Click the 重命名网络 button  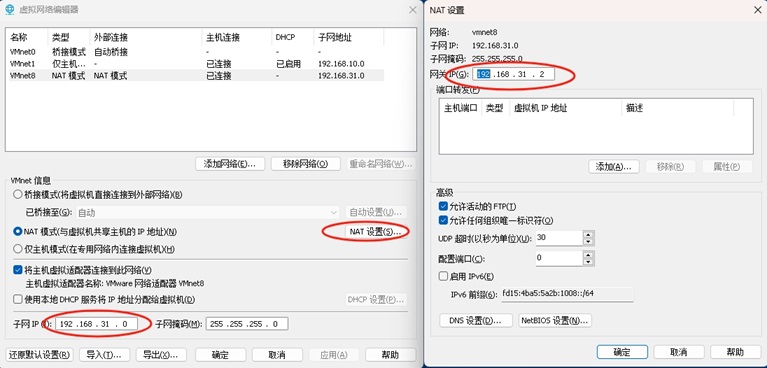pyautogui.click(x=381, y=163)
